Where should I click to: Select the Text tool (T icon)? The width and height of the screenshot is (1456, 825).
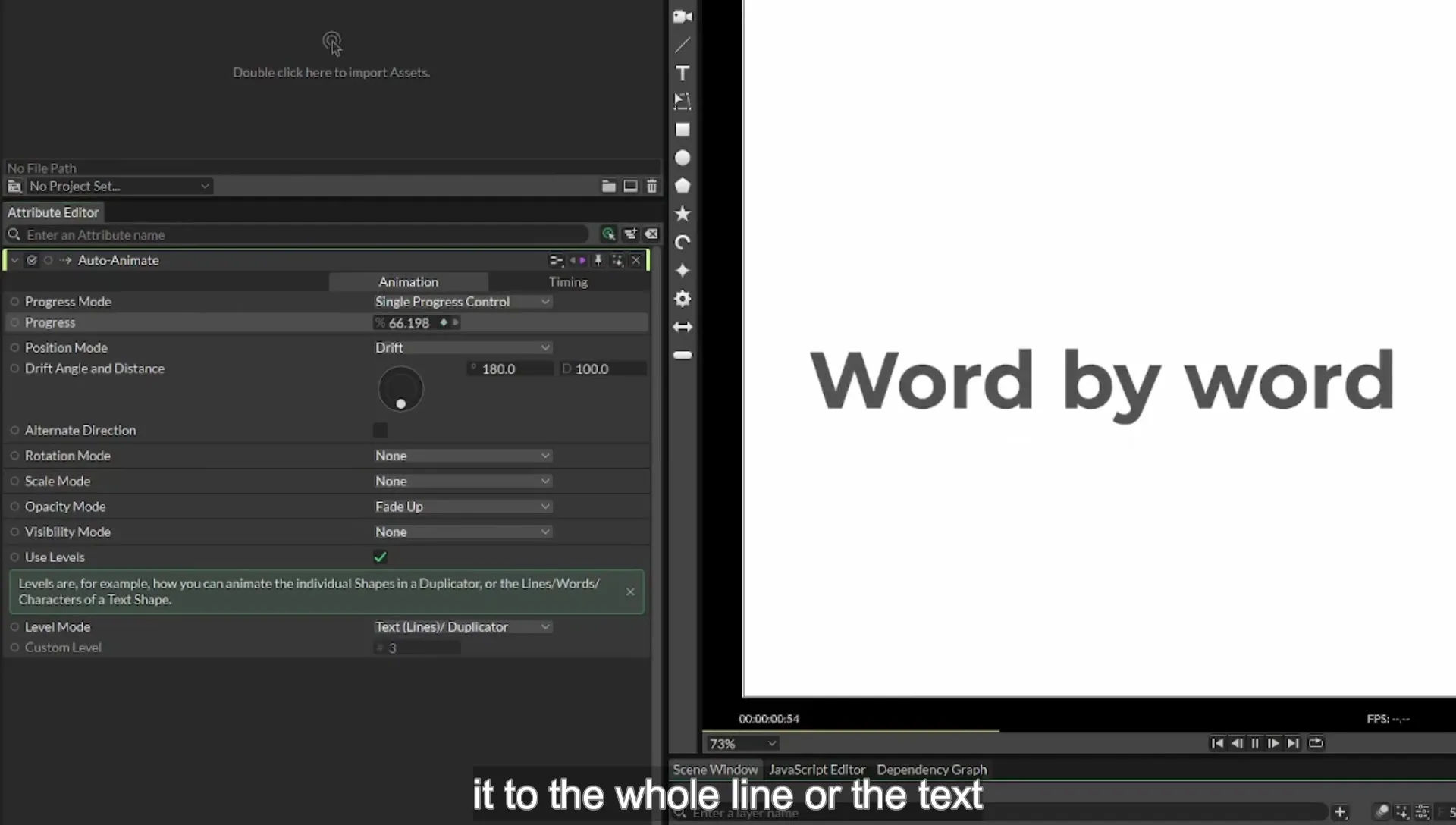pos(682,74)
